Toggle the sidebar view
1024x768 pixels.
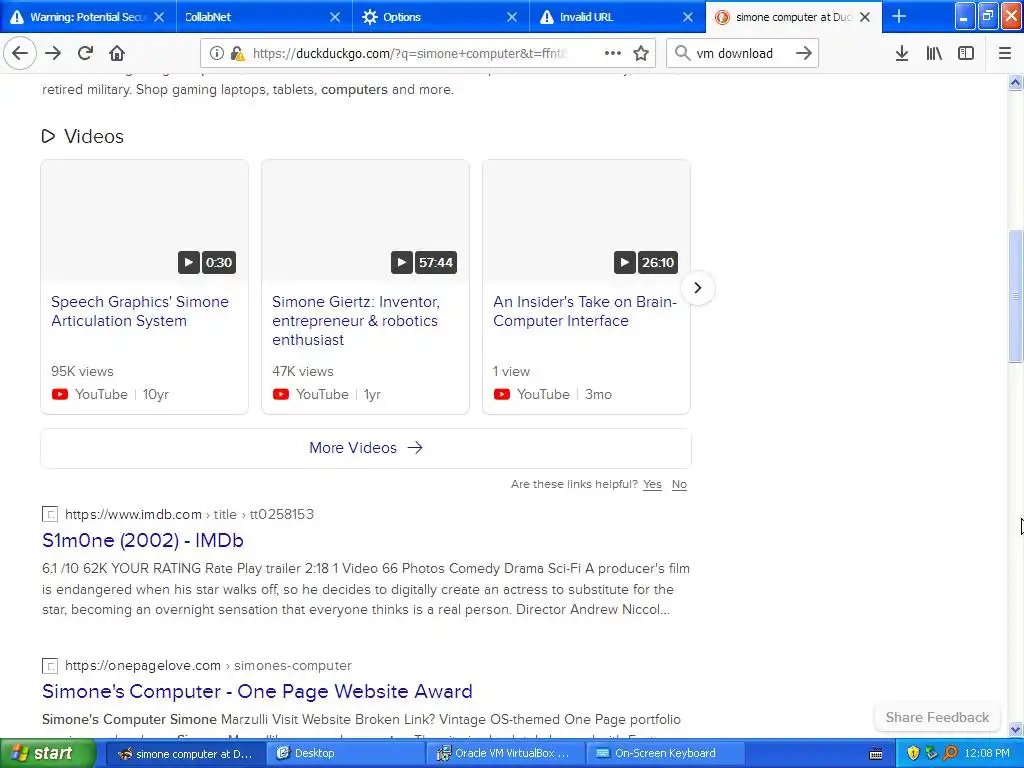coord(966,54)
